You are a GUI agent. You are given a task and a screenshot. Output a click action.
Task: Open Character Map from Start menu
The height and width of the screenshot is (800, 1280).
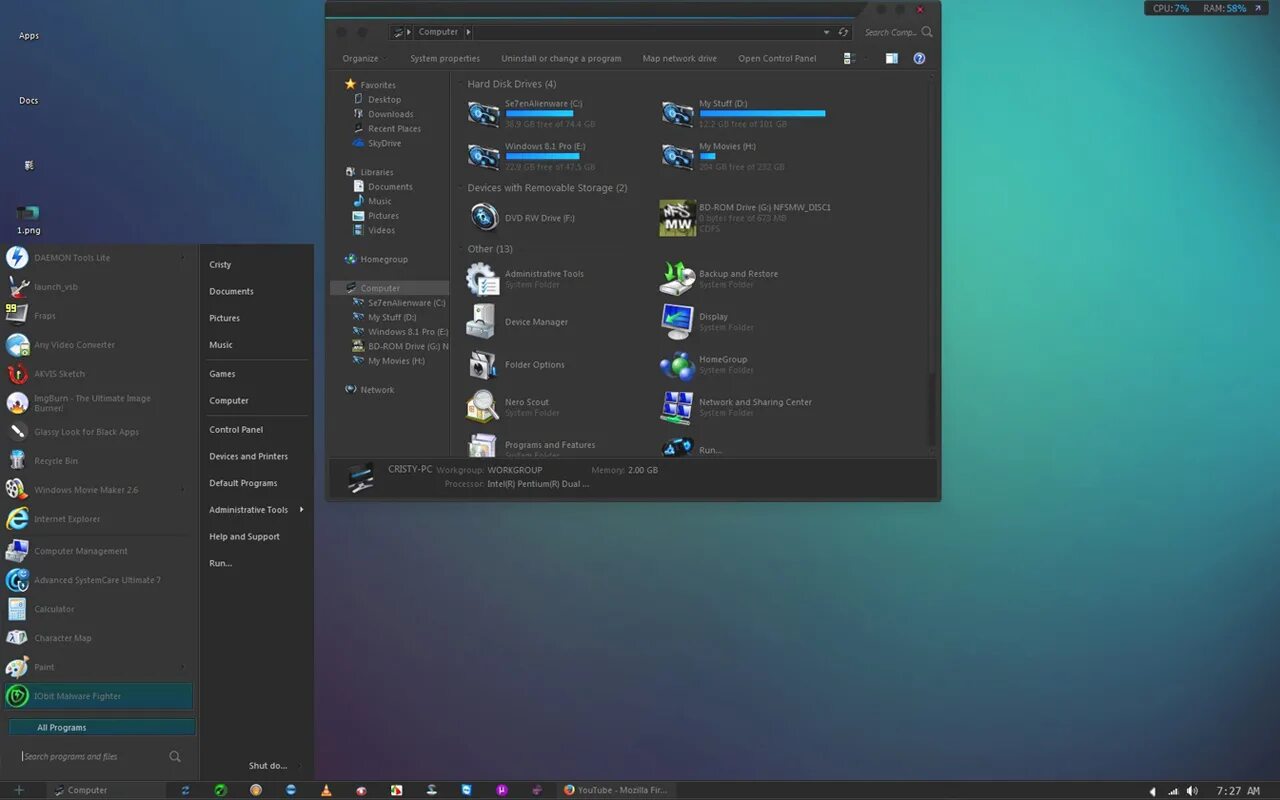tap(97, 638)
